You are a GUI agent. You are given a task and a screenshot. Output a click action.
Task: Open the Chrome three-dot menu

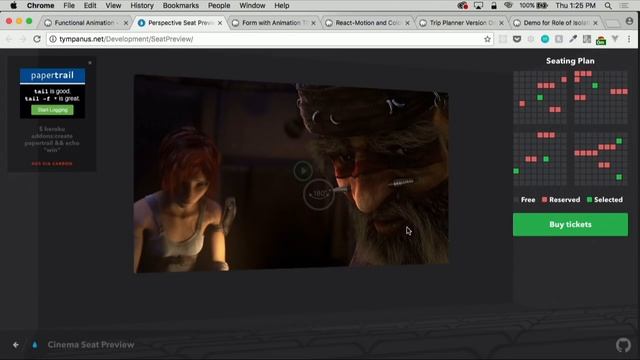tap(629, 39)
